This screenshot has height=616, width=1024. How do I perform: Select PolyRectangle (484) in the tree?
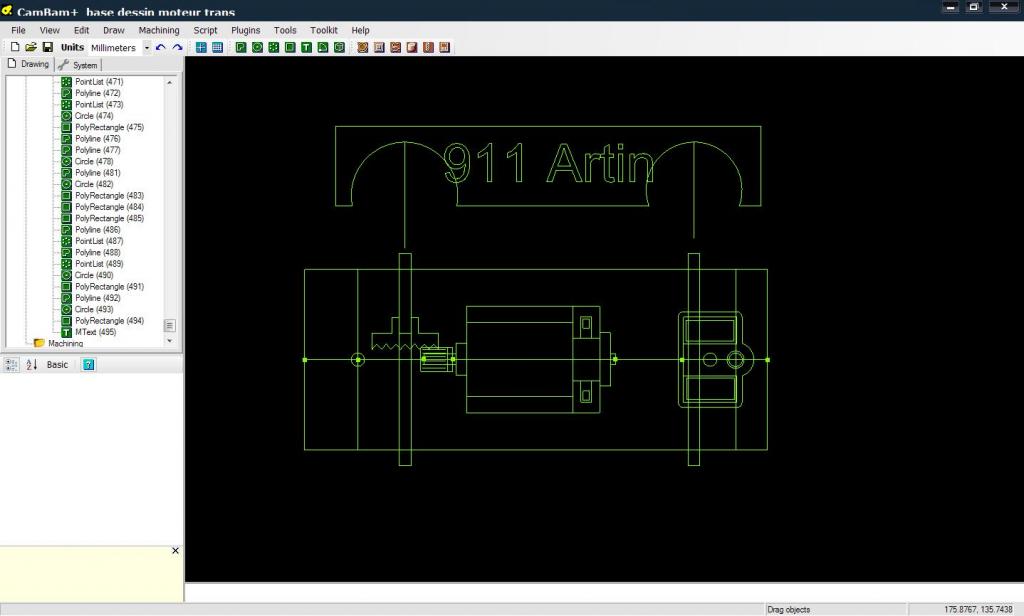109,206
